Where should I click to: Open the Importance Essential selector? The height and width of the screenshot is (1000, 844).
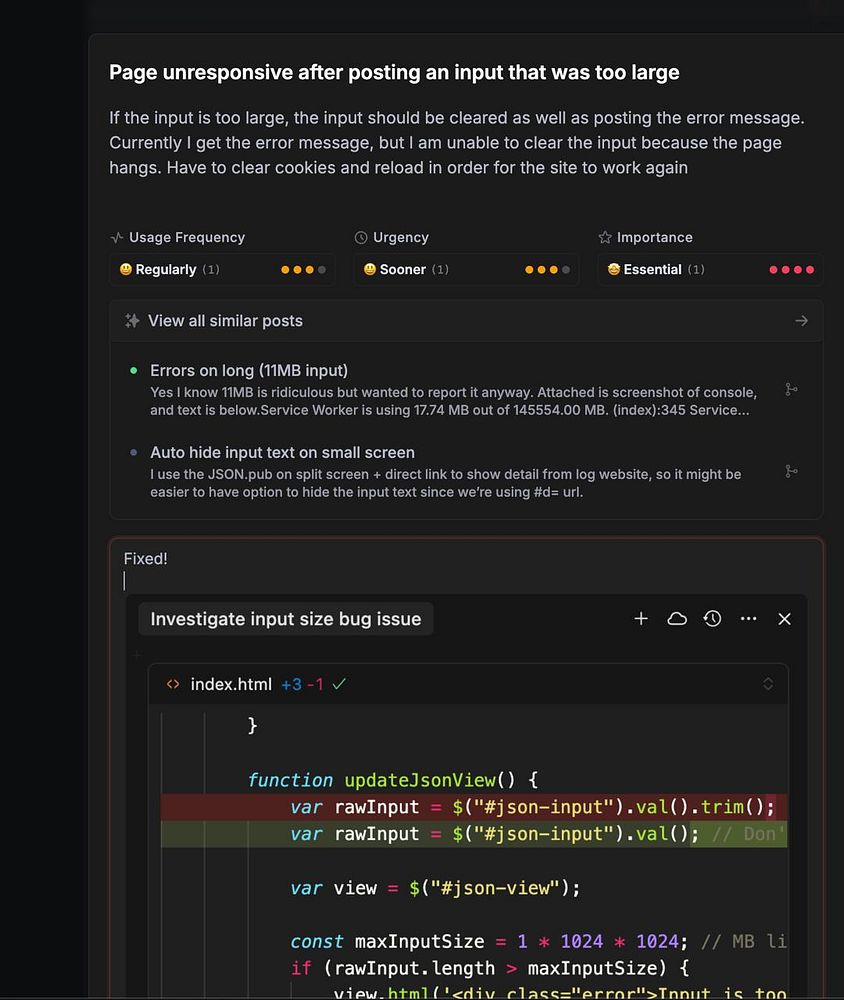click(710, 269)
